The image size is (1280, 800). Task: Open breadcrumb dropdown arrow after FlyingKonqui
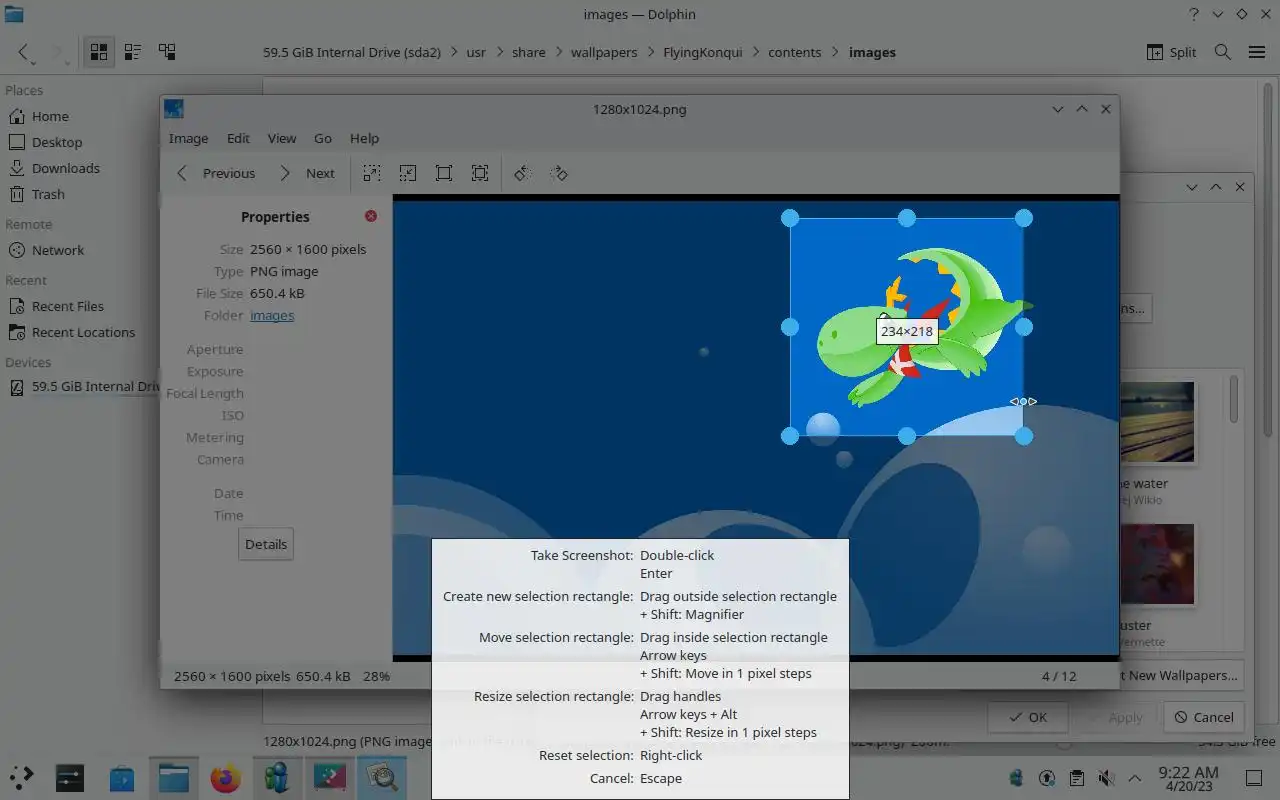[x=755, y=52]
